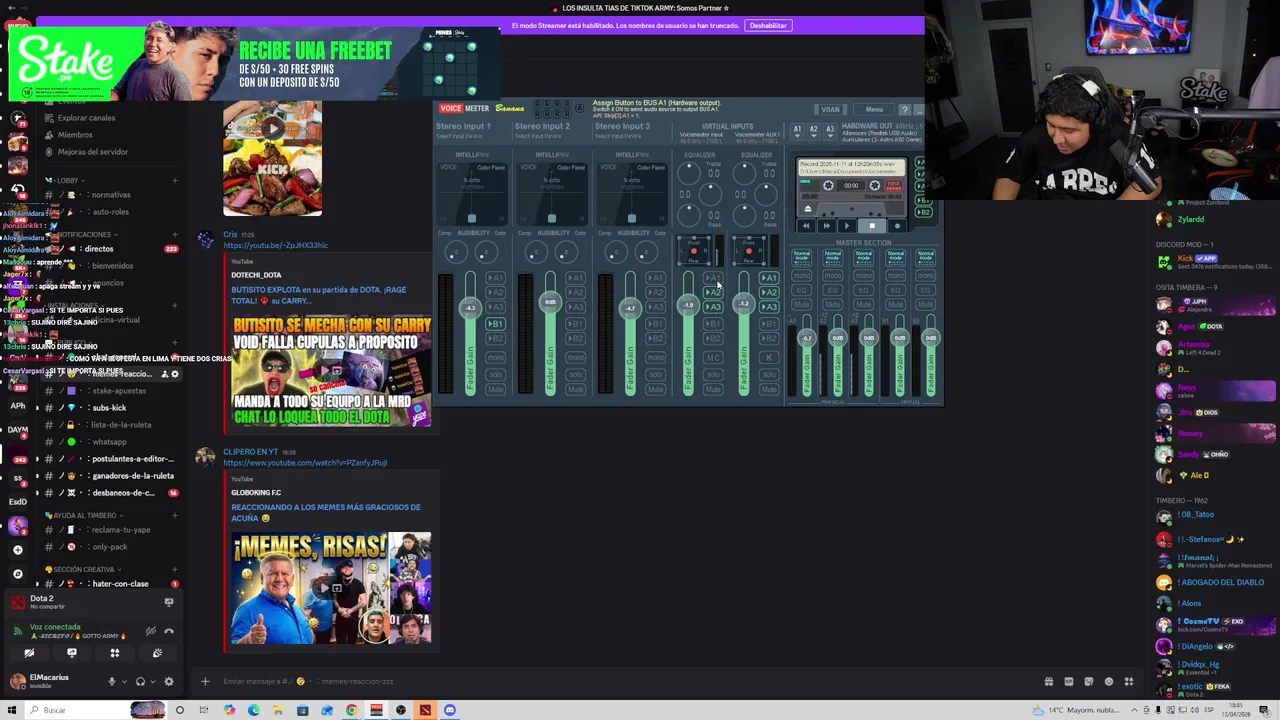1280x720 pixels.
Task: Toggle B1 bus on Stereo Input 1
Action: click(495, 324)
